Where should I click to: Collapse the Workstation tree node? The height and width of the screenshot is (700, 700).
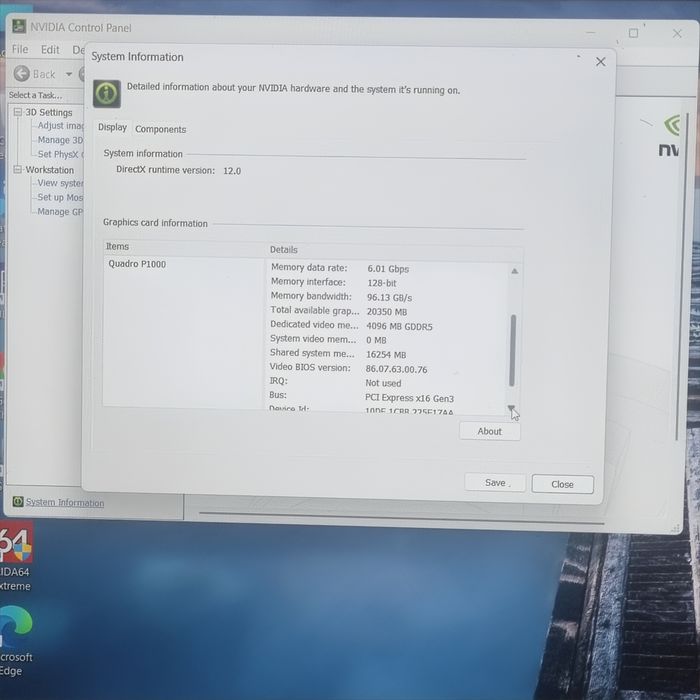click(x=18, y=169)
